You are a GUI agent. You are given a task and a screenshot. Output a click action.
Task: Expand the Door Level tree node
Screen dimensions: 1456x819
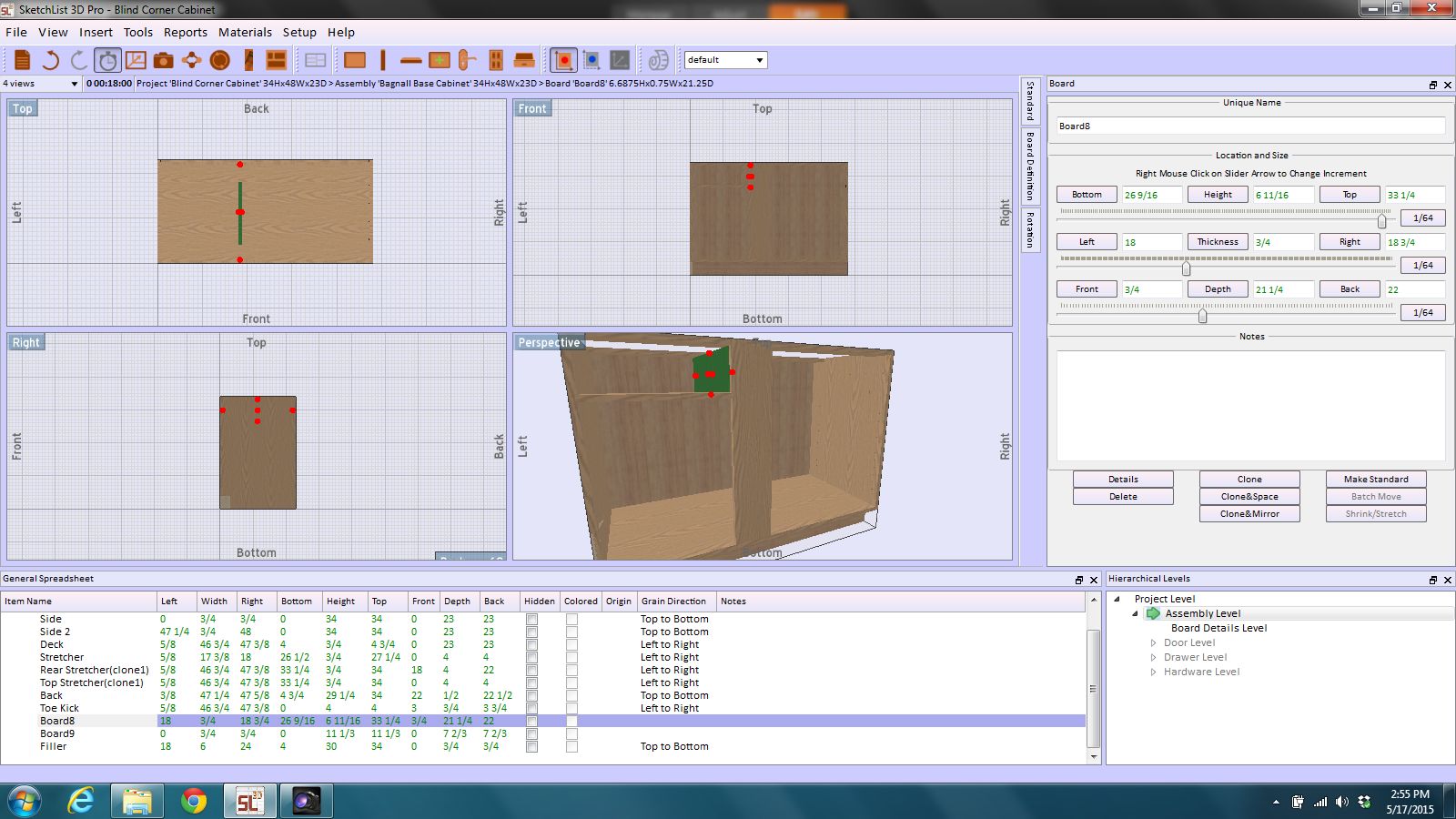tap(1153, 642)
